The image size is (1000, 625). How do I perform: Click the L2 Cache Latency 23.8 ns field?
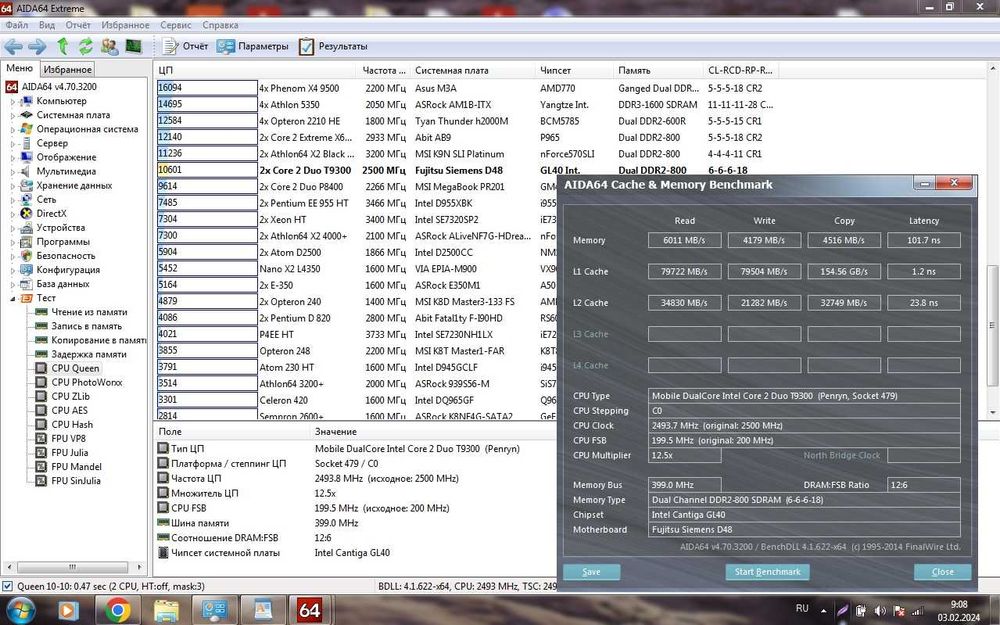click(923, 303)
